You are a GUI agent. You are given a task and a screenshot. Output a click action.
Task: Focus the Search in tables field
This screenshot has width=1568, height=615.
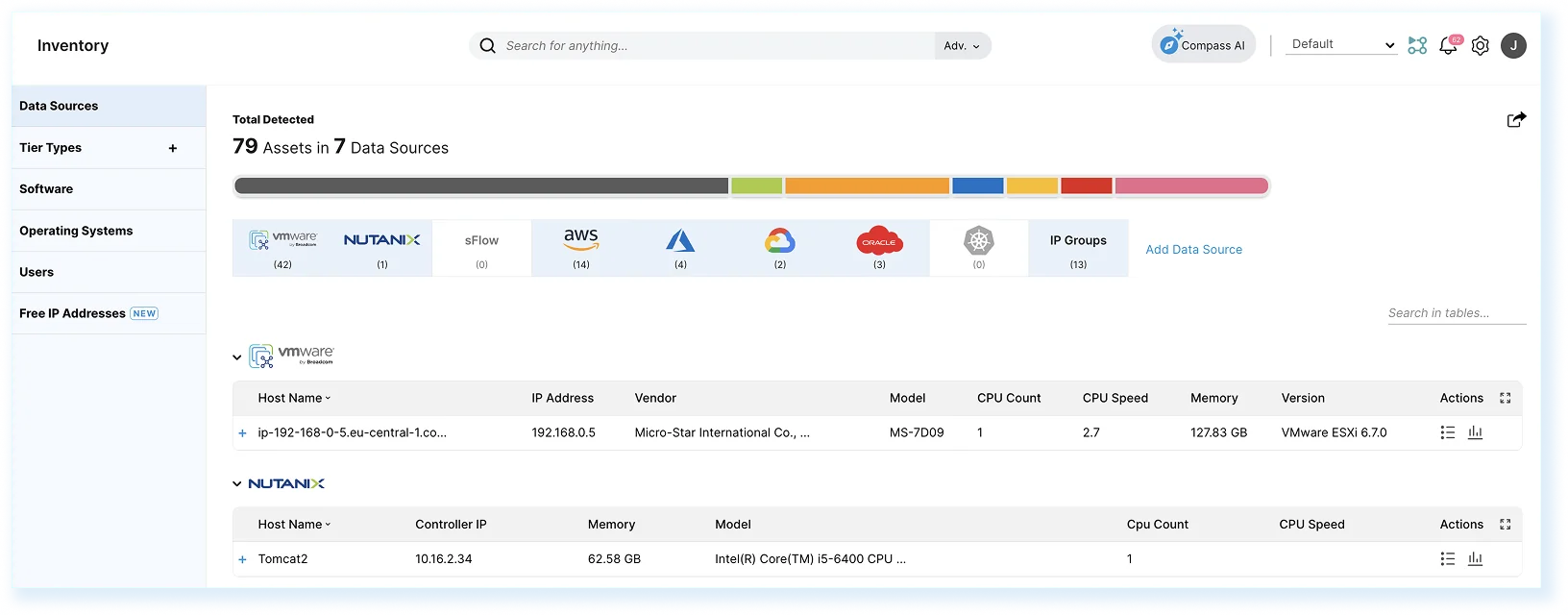[1456, 313]
